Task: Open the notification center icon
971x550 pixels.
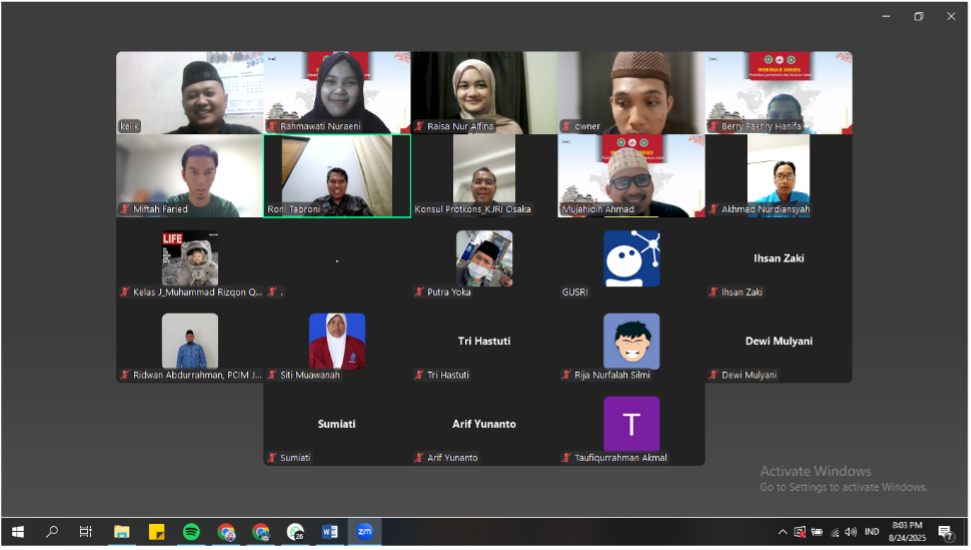Action: (x=945, y=532)
